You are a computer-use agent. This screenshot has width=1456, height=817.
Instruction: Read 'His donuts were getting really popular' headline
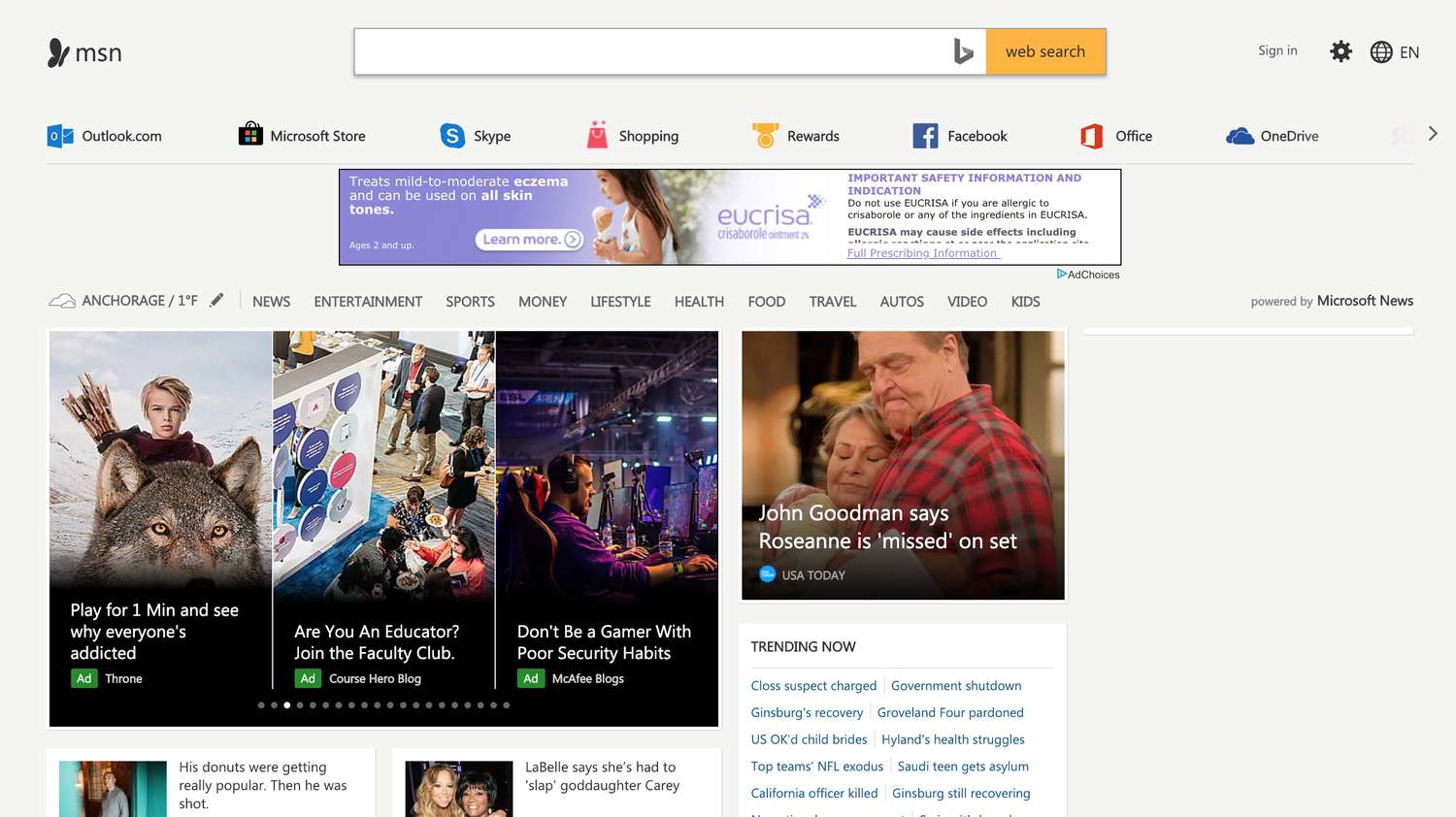[263, 785]
